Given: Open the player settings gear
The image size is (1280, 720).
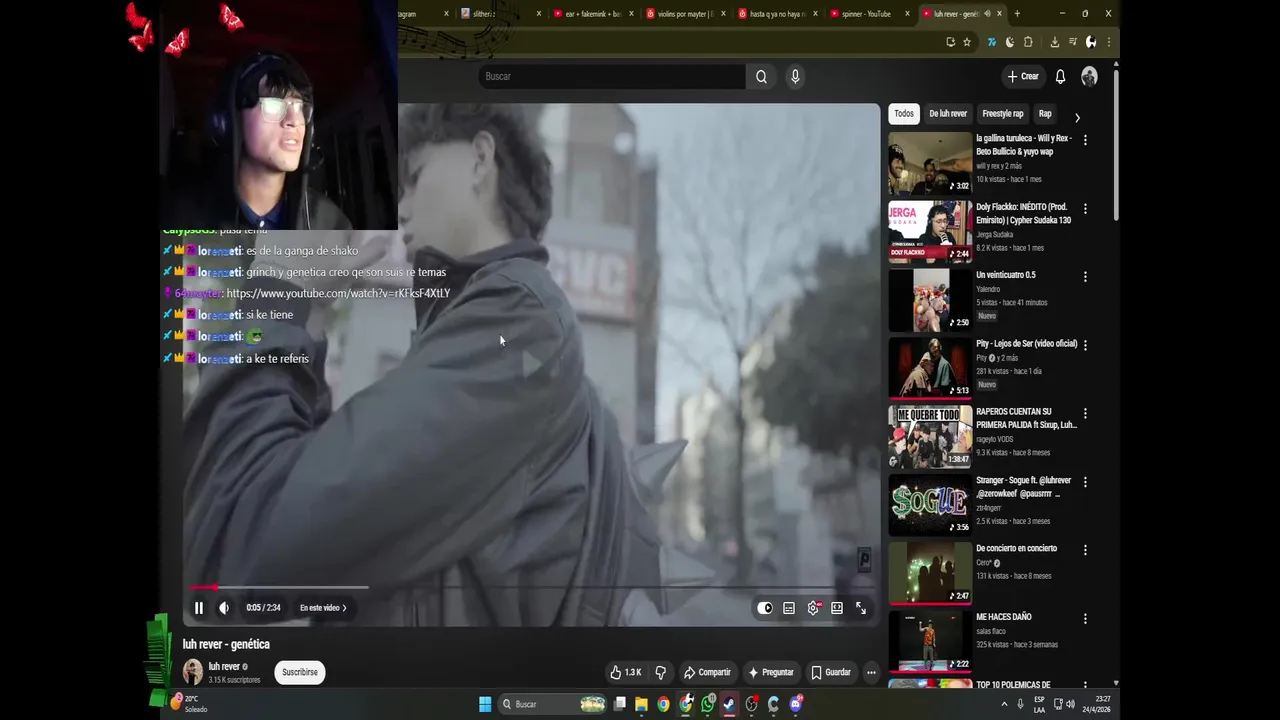Looking at the screenshot, I should pos(813,608).
